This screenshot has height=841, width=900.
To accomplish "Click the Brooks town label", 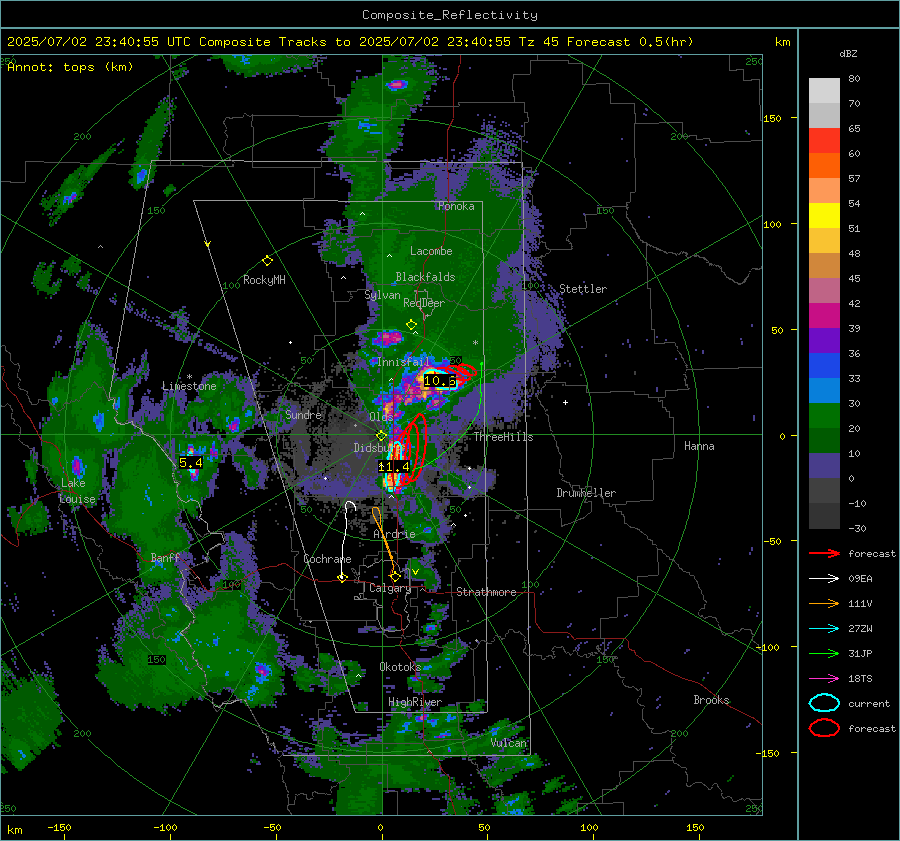I will click(x=711, y=700).
